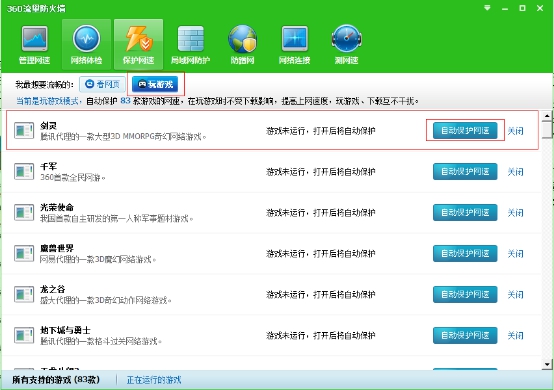This screenshot has height=390, width=554.
Task: Close the 360流量防火墙 window
Action: (540, 8)
